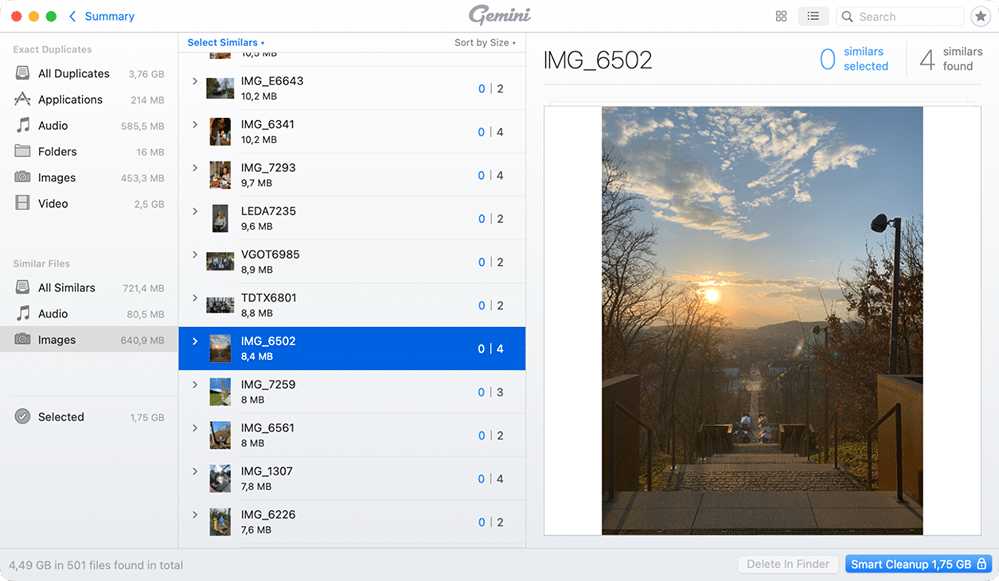Click the Audio icon under Similar Files
This screenshot has width=999, height=581.
tap(23, 313)
